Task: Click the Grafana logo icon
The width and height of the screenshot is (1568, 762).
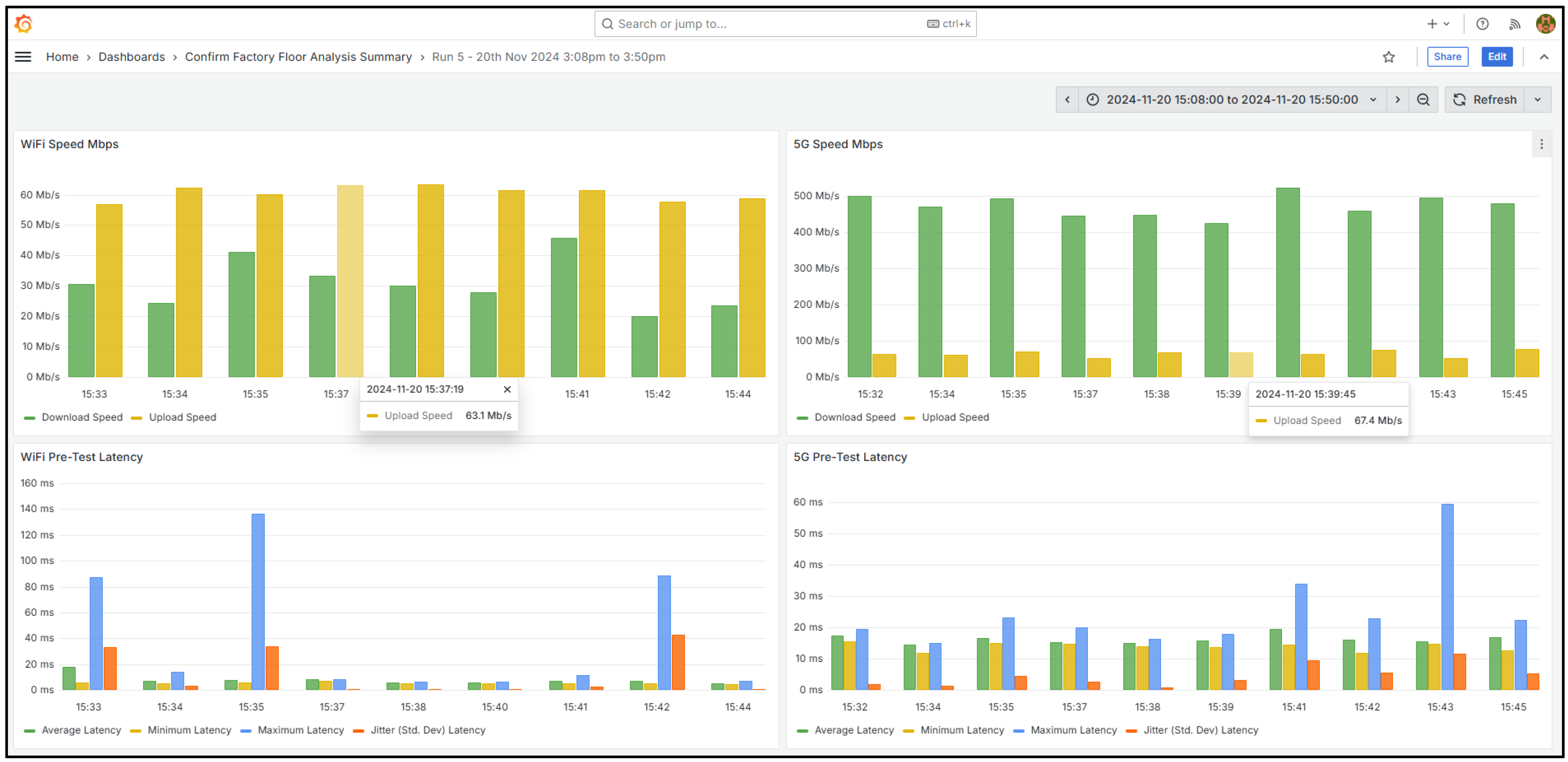Action: tap(23, 24)
